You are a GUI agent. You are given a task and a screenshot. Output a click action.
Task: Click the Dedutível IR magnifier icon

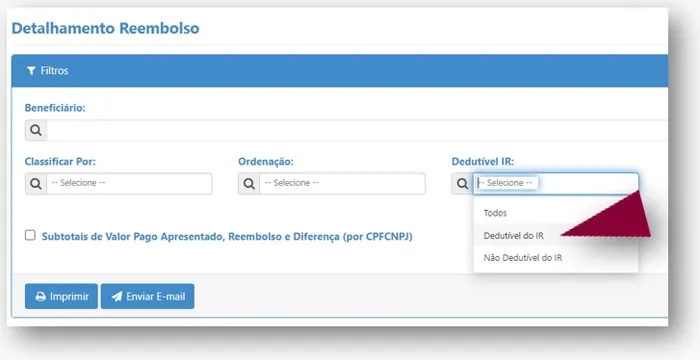(x=462, y=184)
